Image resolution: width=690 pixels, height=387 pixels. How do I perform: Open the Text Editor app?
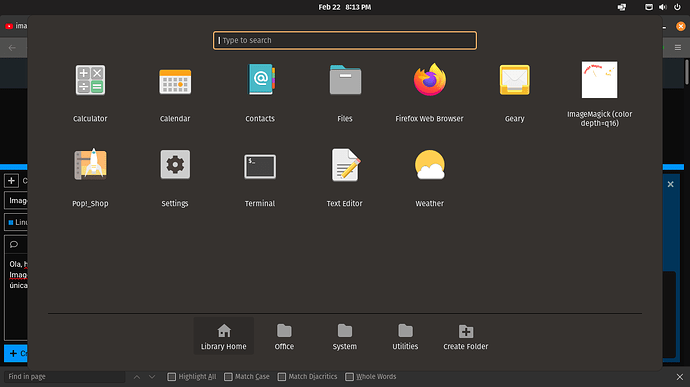345,164
